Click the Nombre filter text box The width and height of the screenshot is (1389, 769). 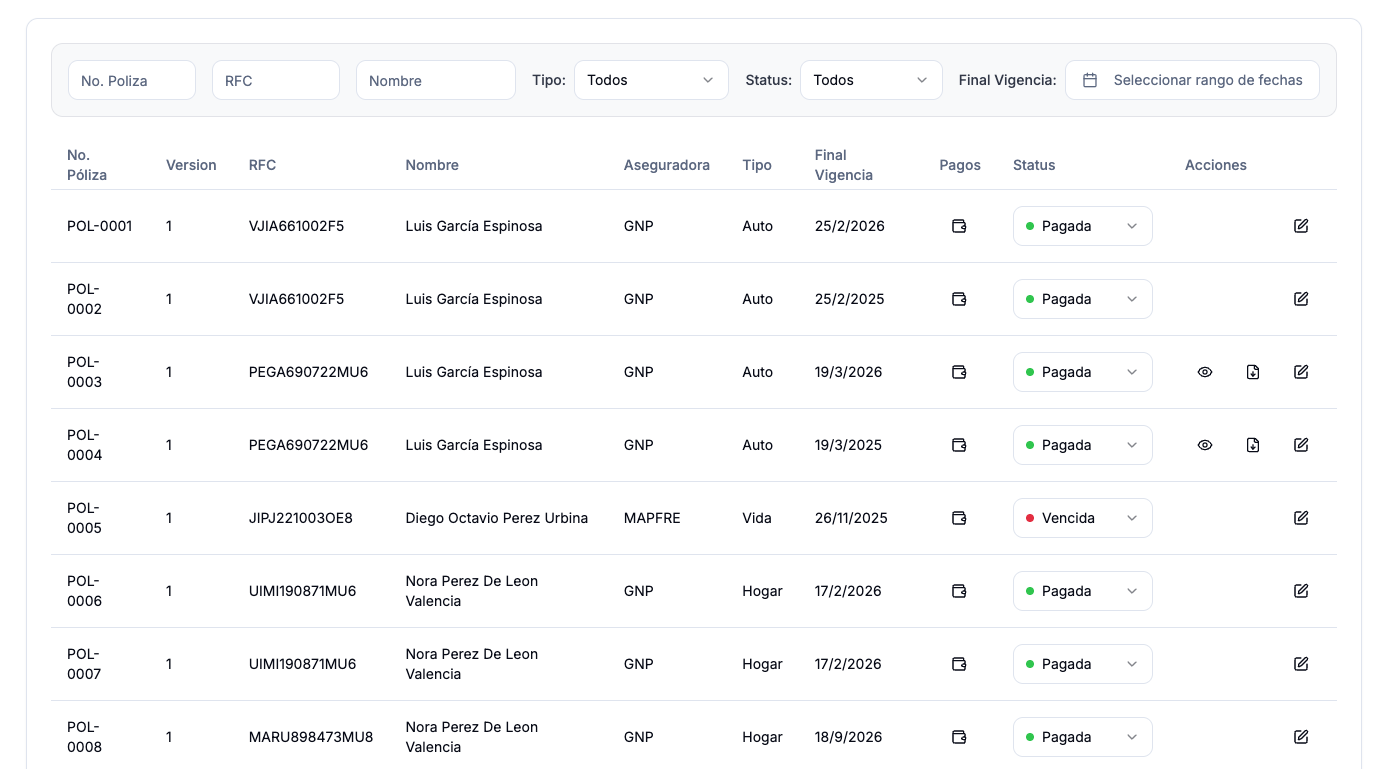(436, 80)
